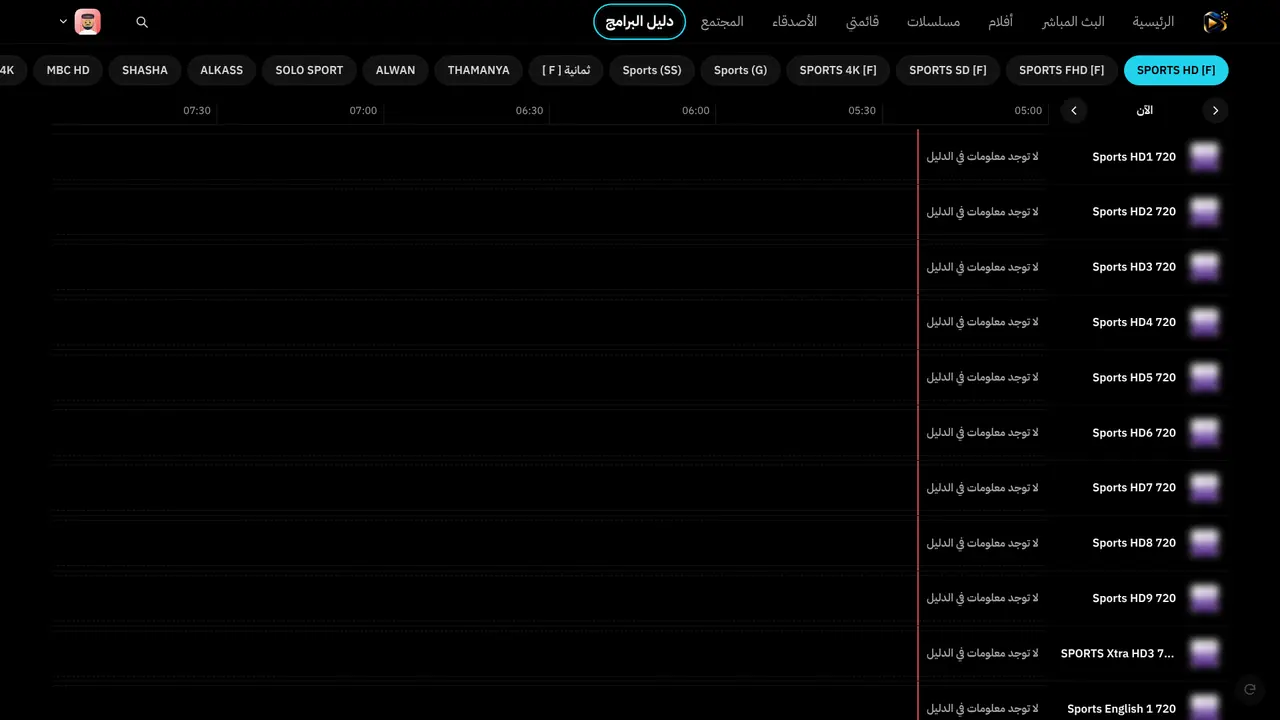The width and height of the screenshot is (1280, 720).
Task: Click the 05:00 timeline label
Action: 1028,111
